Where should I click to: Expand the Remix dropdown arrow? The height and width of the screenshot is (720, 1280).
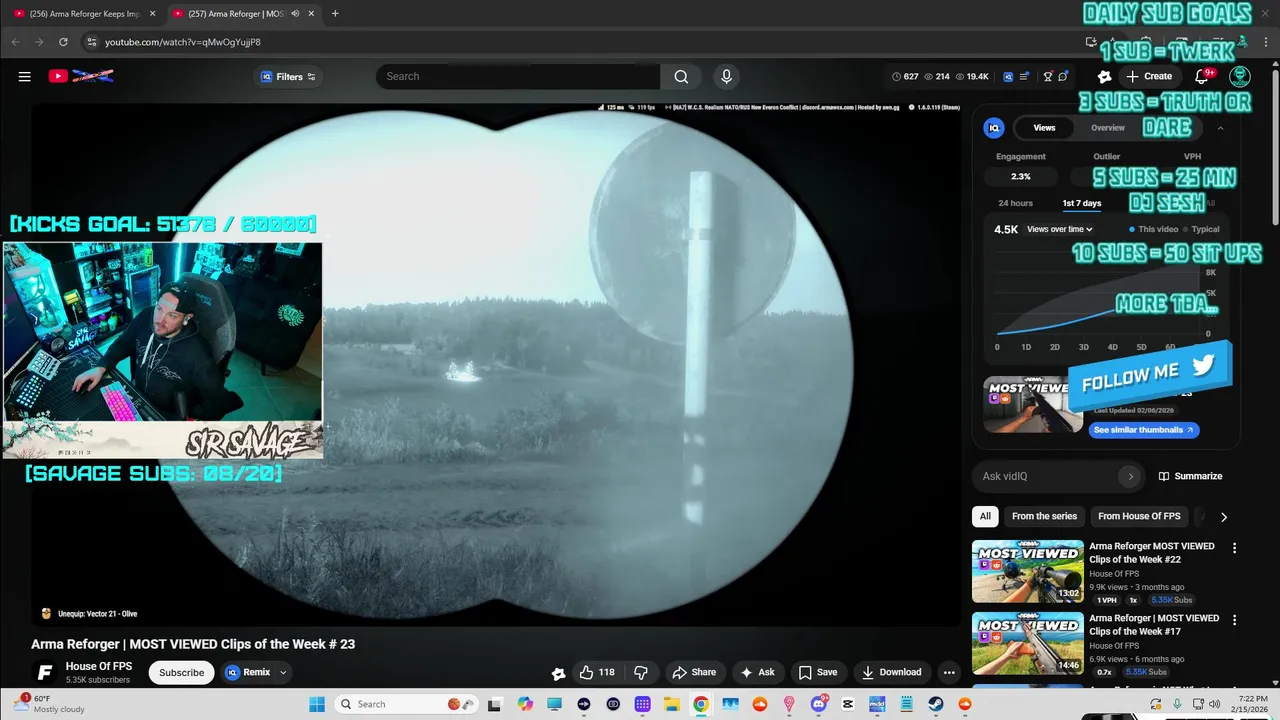pyautogui.click(x=283, y=672)
